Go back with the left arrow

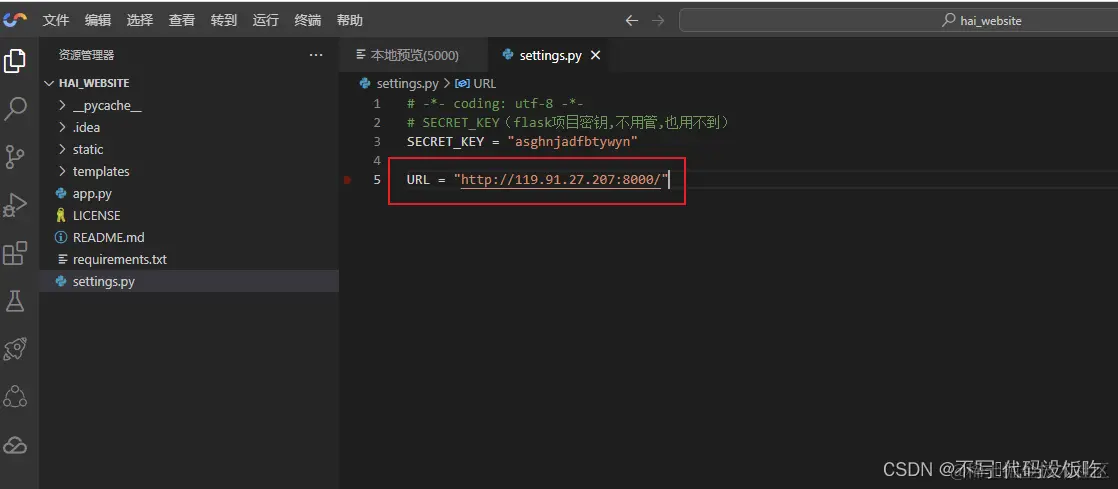[631, 21]
